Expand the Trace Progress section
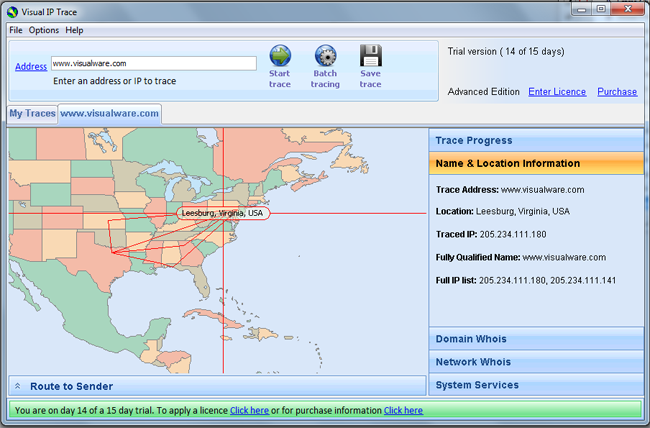Viewport: 650px width, 428px height. pyautogui.click(x=474, y=141)
